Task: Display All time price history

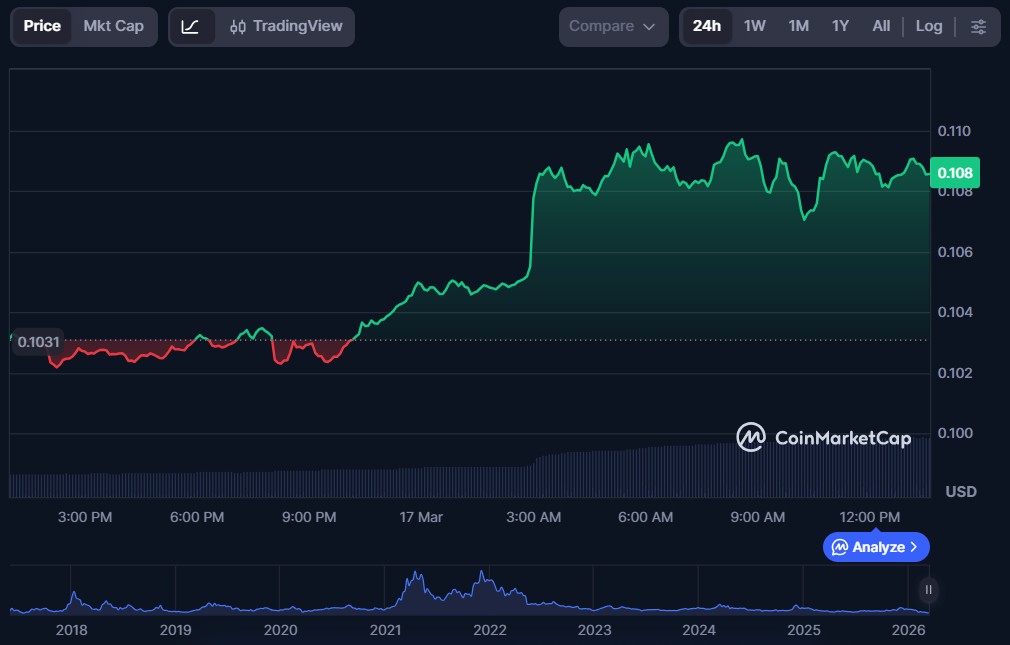Action: tap(880, 27)
